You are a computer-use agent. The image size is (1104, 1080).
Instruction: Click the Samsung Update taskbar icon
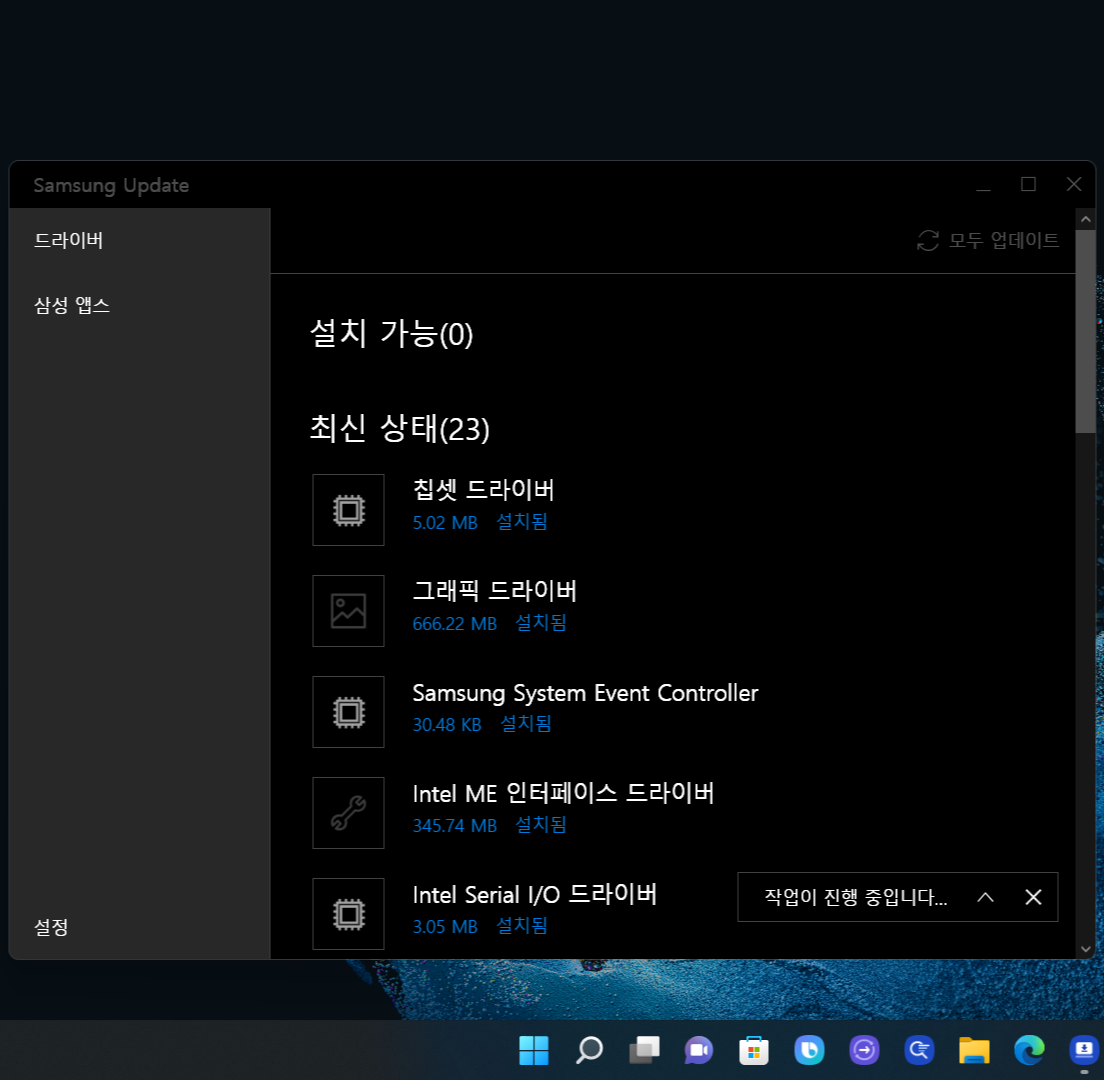pos(1084,1050)
